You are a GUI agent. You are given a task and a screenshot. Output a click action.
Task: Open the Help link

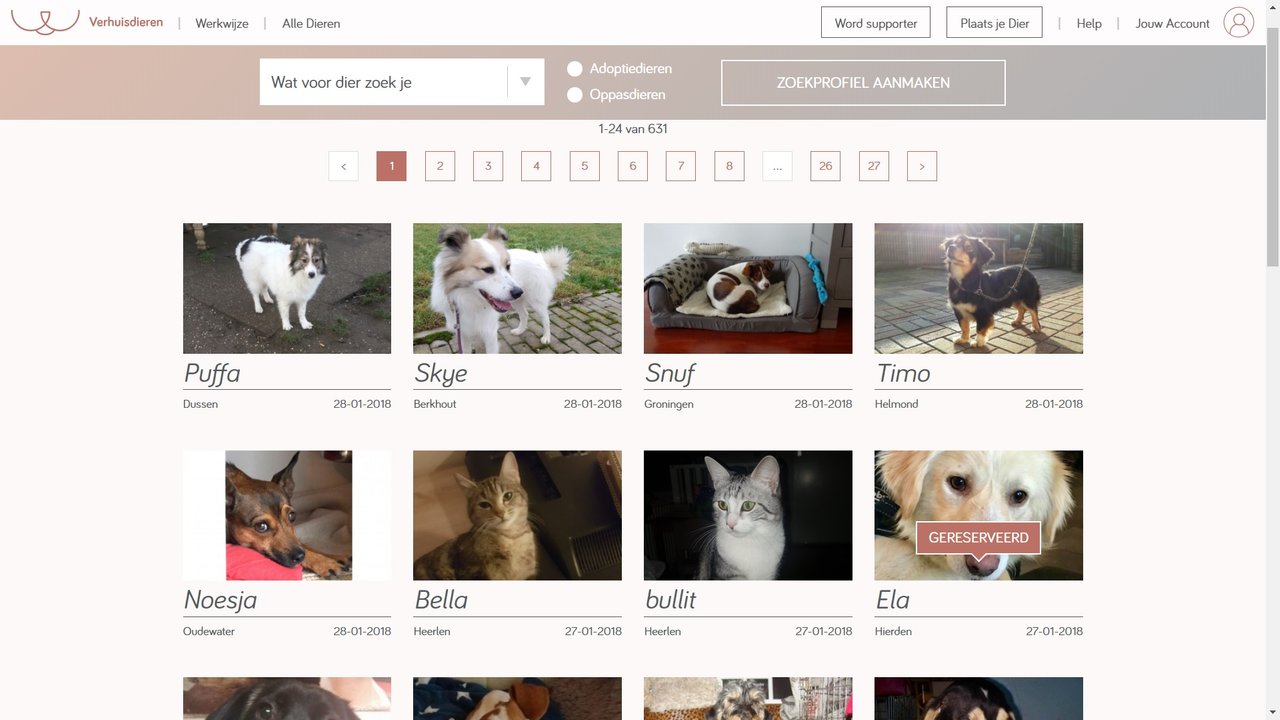pos(1089,23)
